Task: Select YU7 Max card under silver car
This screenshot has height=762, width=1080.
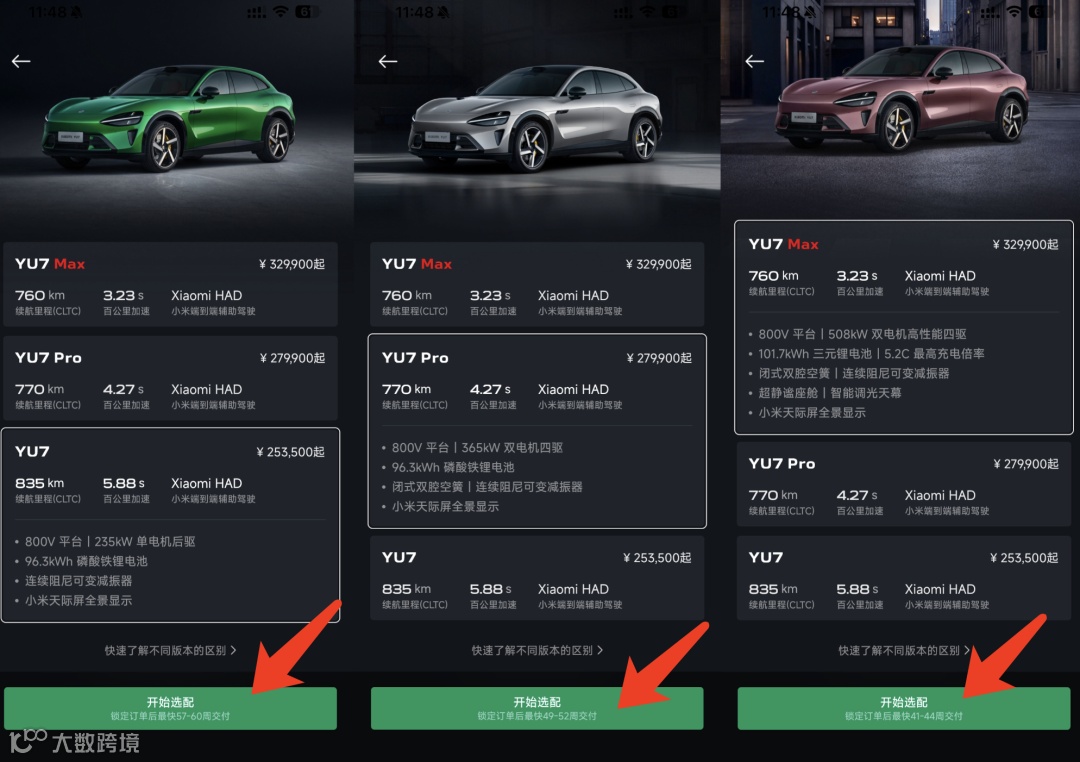Action: coord(537,284)
